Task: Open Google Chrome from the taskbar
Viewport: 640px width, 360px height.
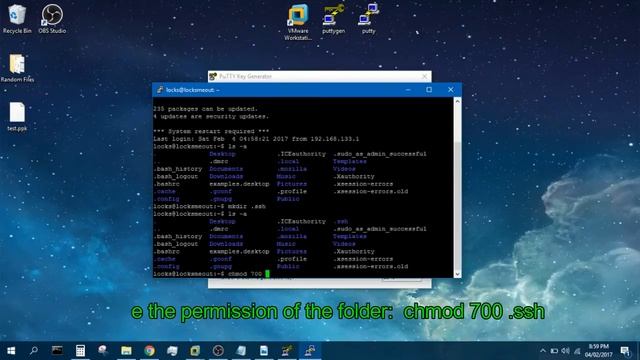Action: tap(149, 351)
